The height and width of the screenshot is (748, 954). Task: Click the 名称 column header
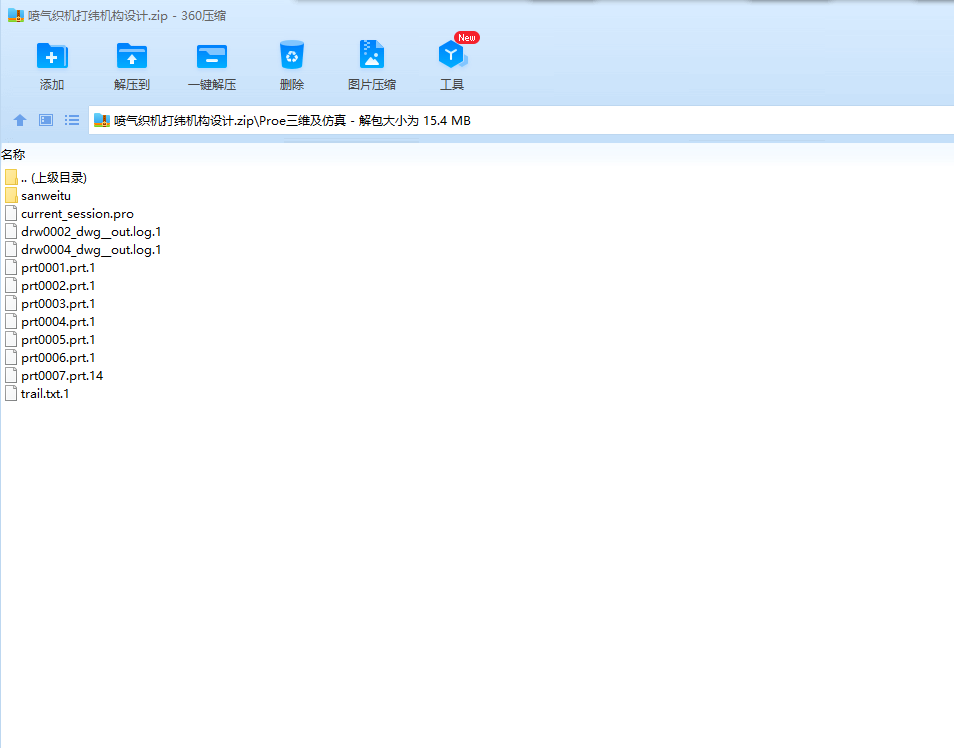coord(13,155)
